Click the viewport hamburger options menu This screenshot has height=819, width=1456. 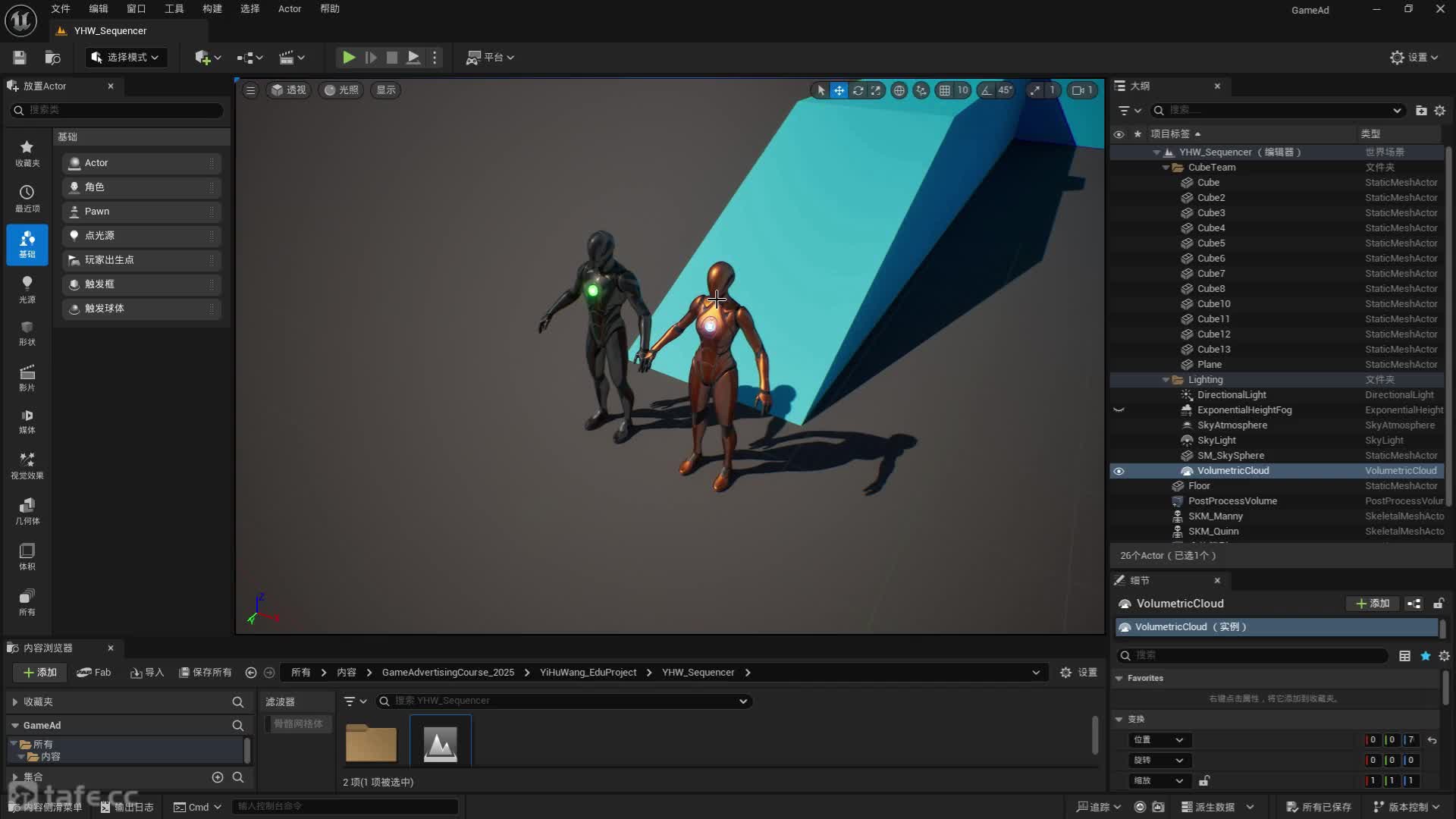pos(250,90)
